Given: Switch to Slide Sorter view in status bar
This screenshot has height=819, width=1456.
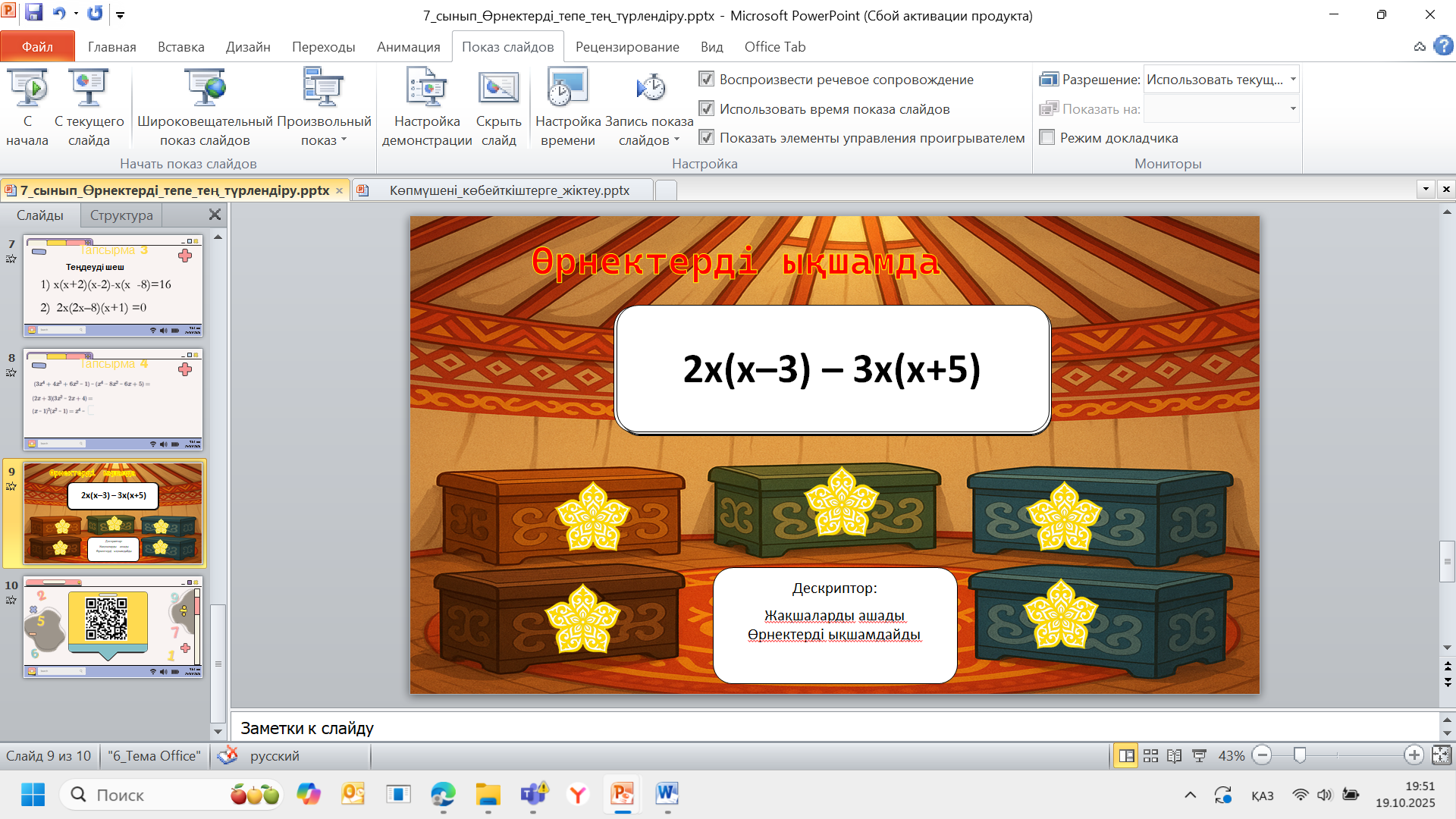Looking at the screenshot, I should click(x=1150, y=755).
